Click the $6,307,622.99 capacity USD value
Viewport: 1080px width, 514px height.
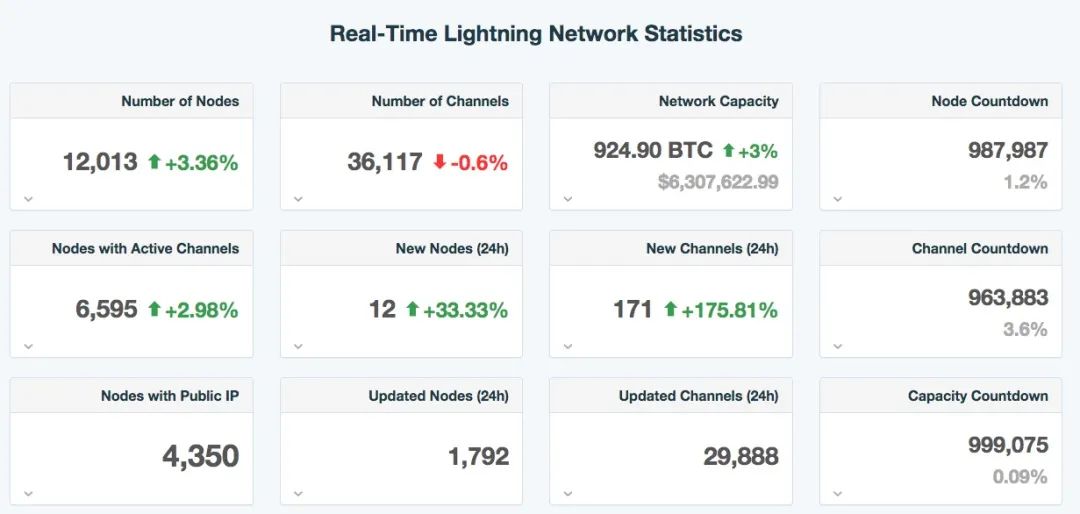click(x=718, y=182)
